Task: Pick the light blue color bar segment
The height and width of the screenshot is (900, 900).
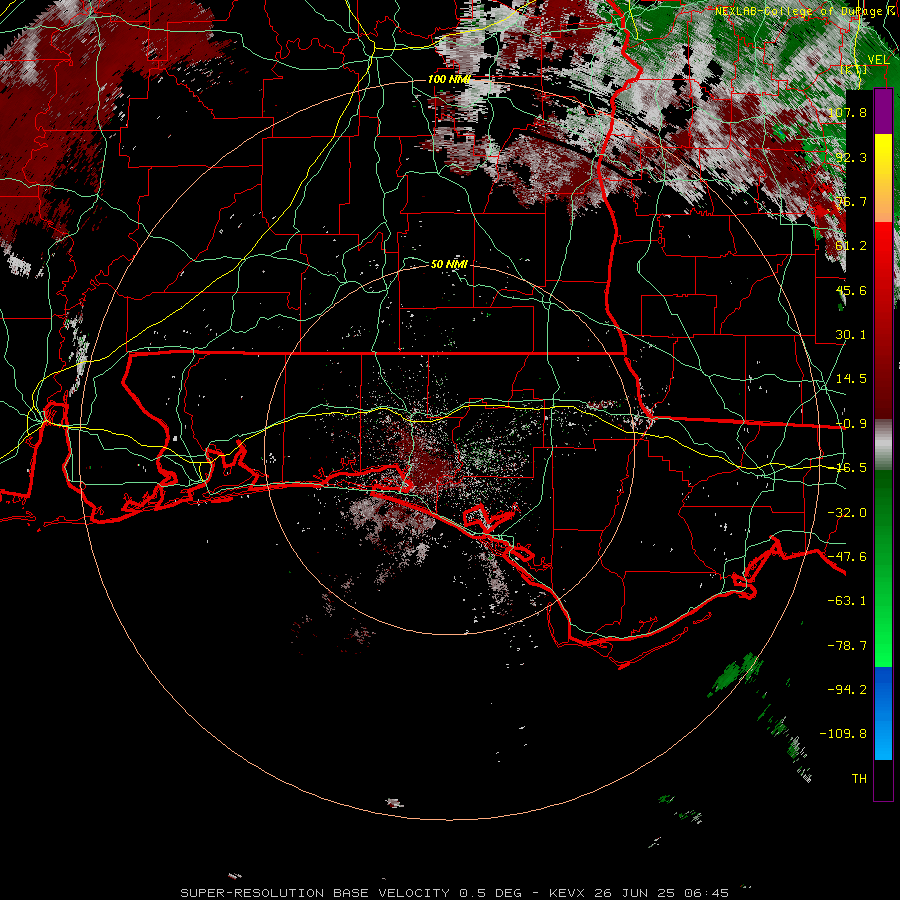Action: click(x=883, y=740)
